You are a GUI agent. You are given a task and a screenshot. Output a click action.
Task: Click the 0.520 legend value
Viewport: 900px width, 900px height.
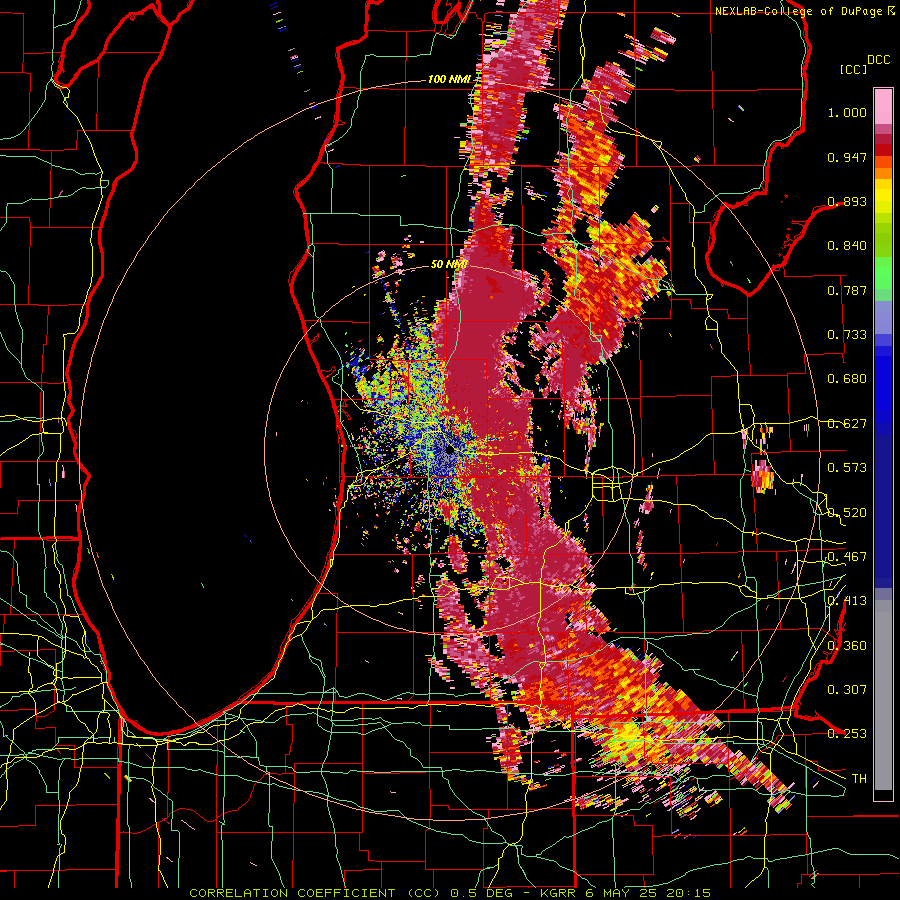847,513
